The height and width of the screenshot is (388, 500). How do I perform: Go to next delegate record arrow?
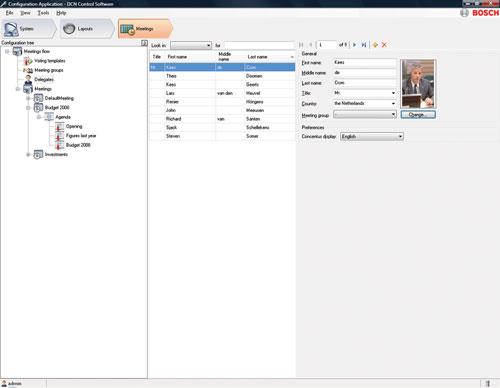[x=354, y=45]
